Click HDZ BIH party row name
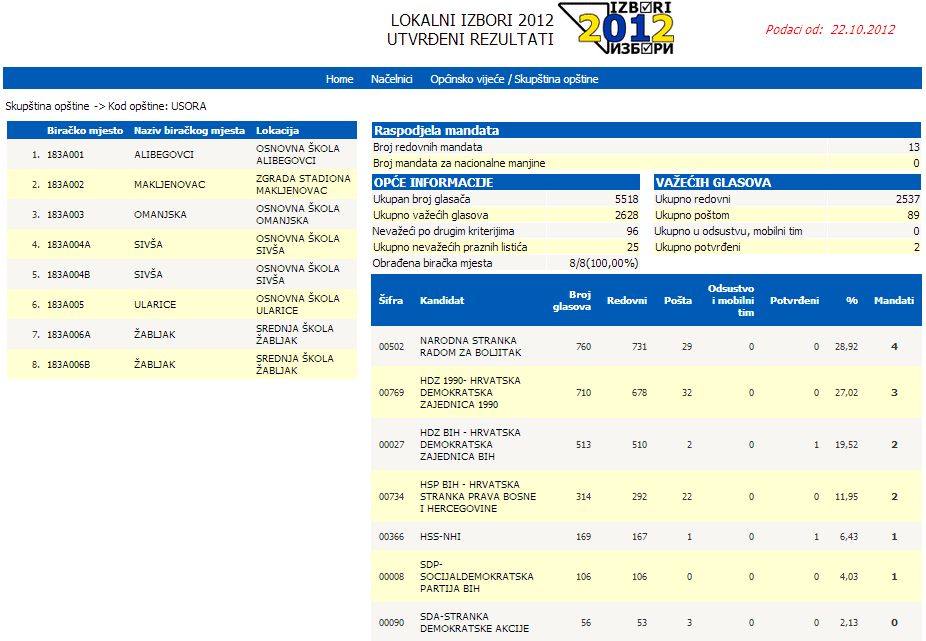Screen dimensions: 926x641 (x=470, y=444)
